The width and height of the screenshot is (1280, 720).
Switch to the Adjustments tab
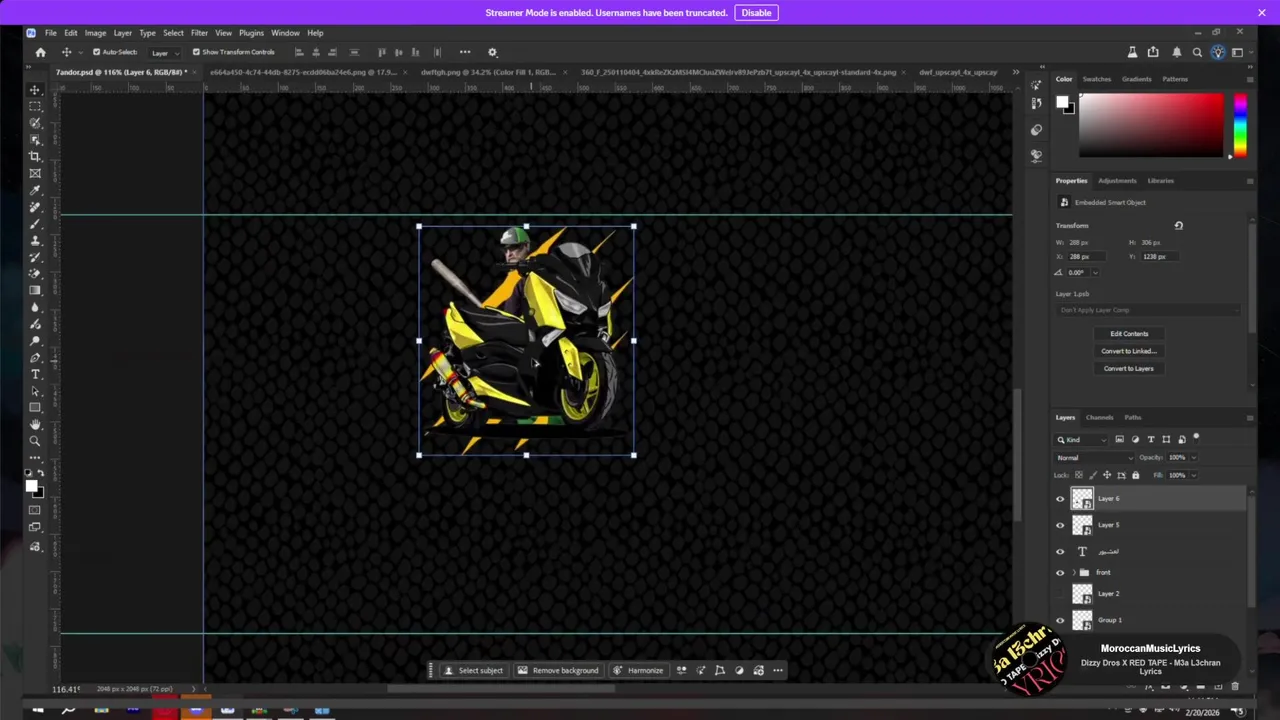(1117, 181)
